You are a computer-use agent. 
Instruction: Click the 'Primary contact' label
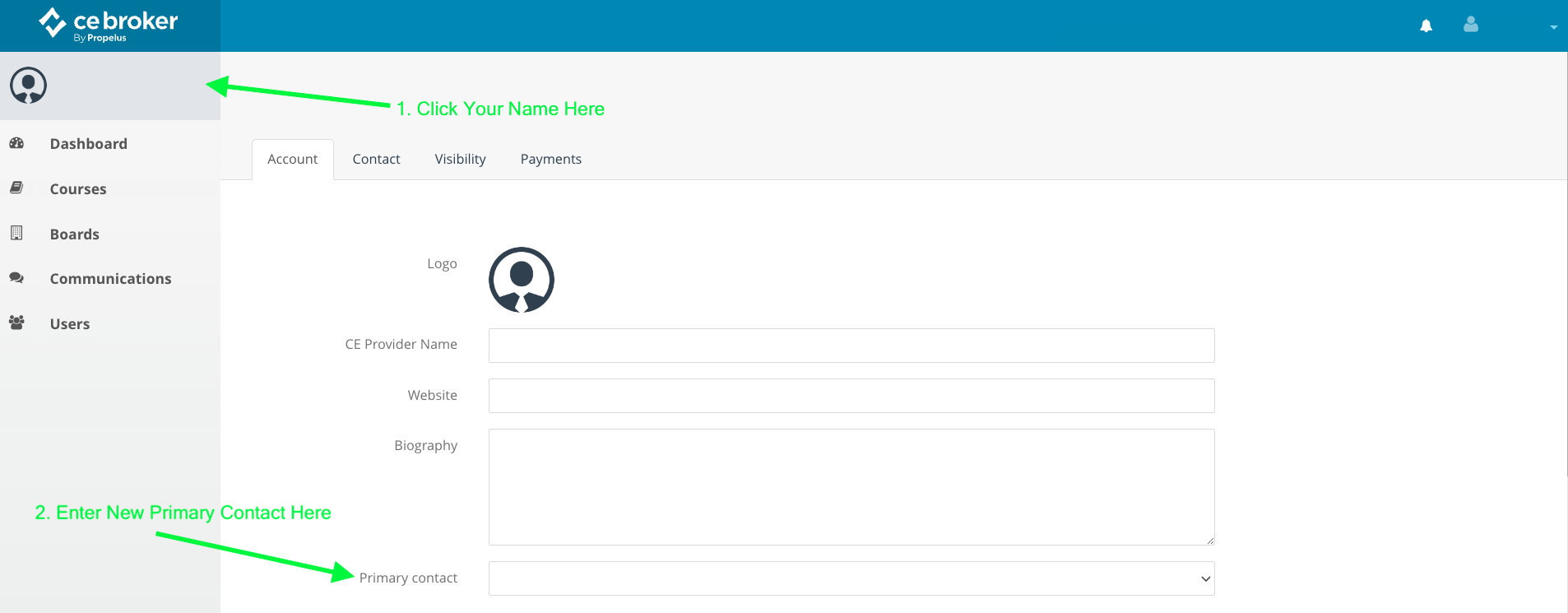(x=408, y=578)
